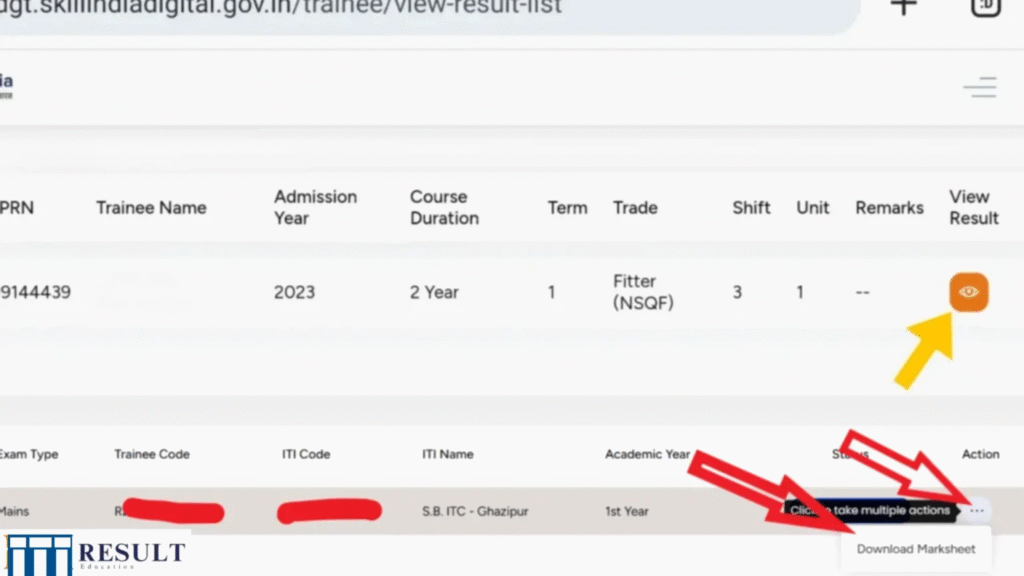This screenshot has width=1024, height=576.
Task: Click the Action column header
Action: click(980, 454)
